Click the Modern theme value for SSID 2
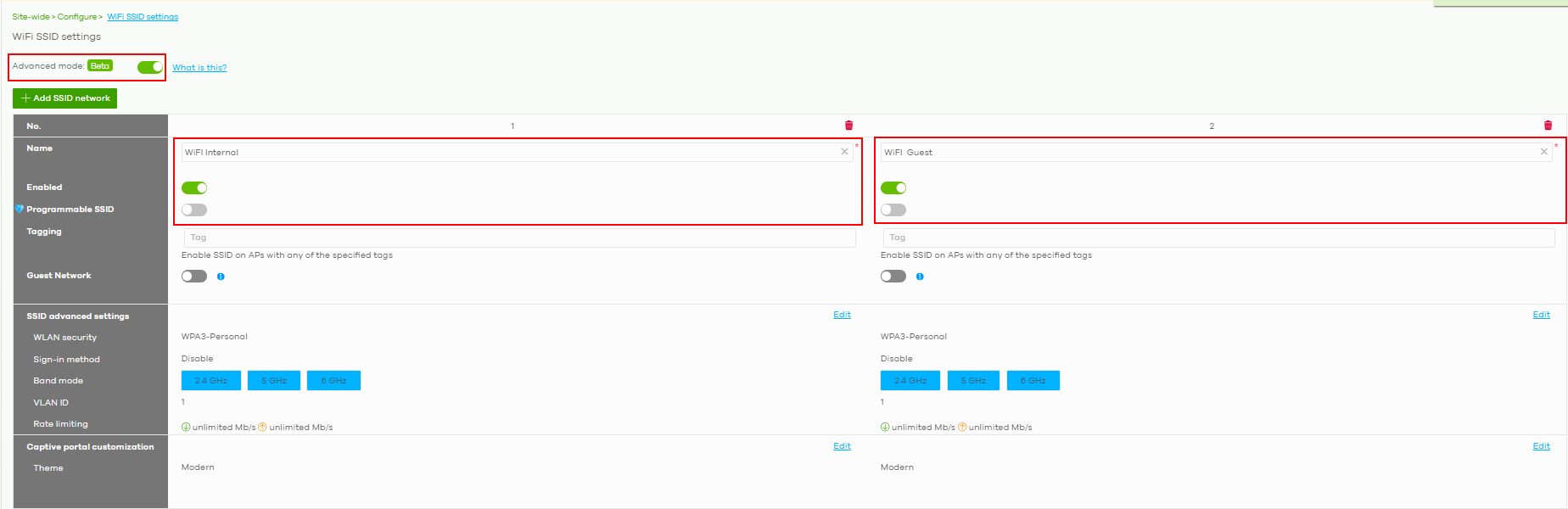The image size is (1568, 509). 897,467
